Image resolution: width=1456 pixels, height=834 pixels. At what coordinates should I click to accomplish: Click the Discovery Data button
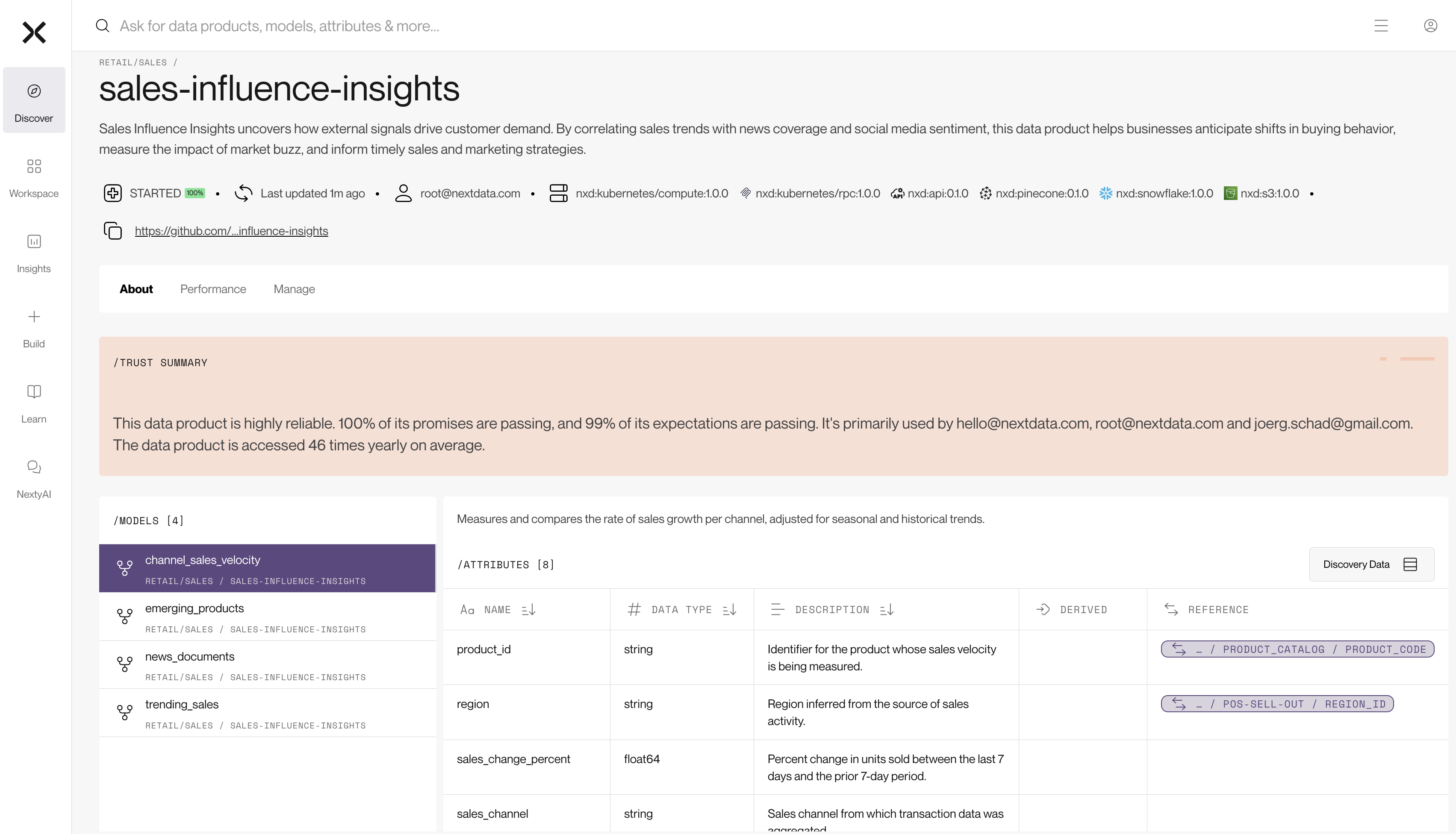(x=1371, y=565)
